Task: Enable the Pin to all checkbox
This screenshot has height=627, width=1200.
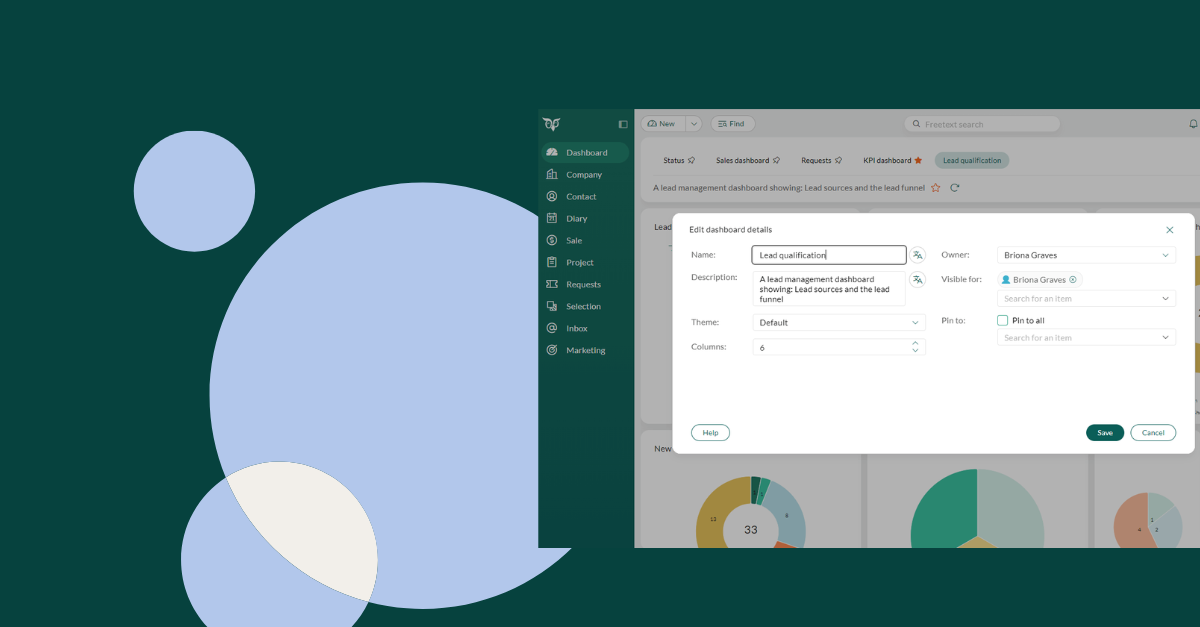Action: pos(1003,321)
